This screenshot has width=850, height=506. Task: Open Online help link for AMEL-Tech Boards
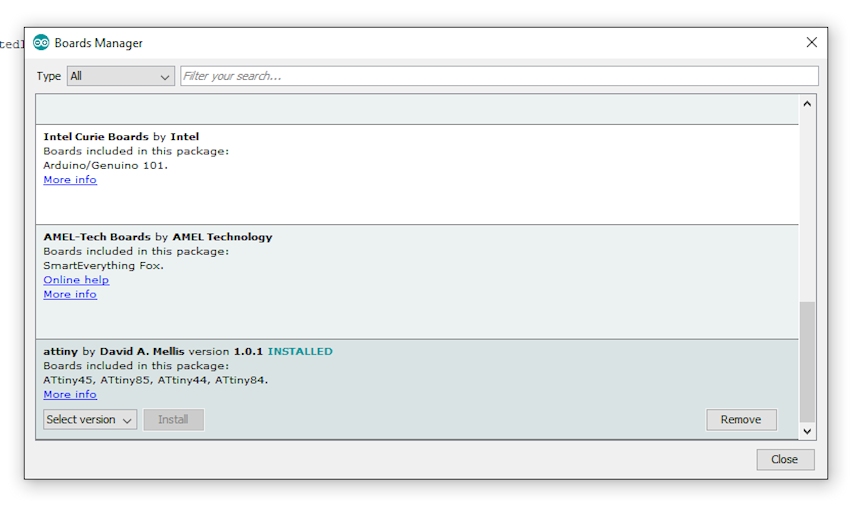pyautogui.click(x=76, y=280)
